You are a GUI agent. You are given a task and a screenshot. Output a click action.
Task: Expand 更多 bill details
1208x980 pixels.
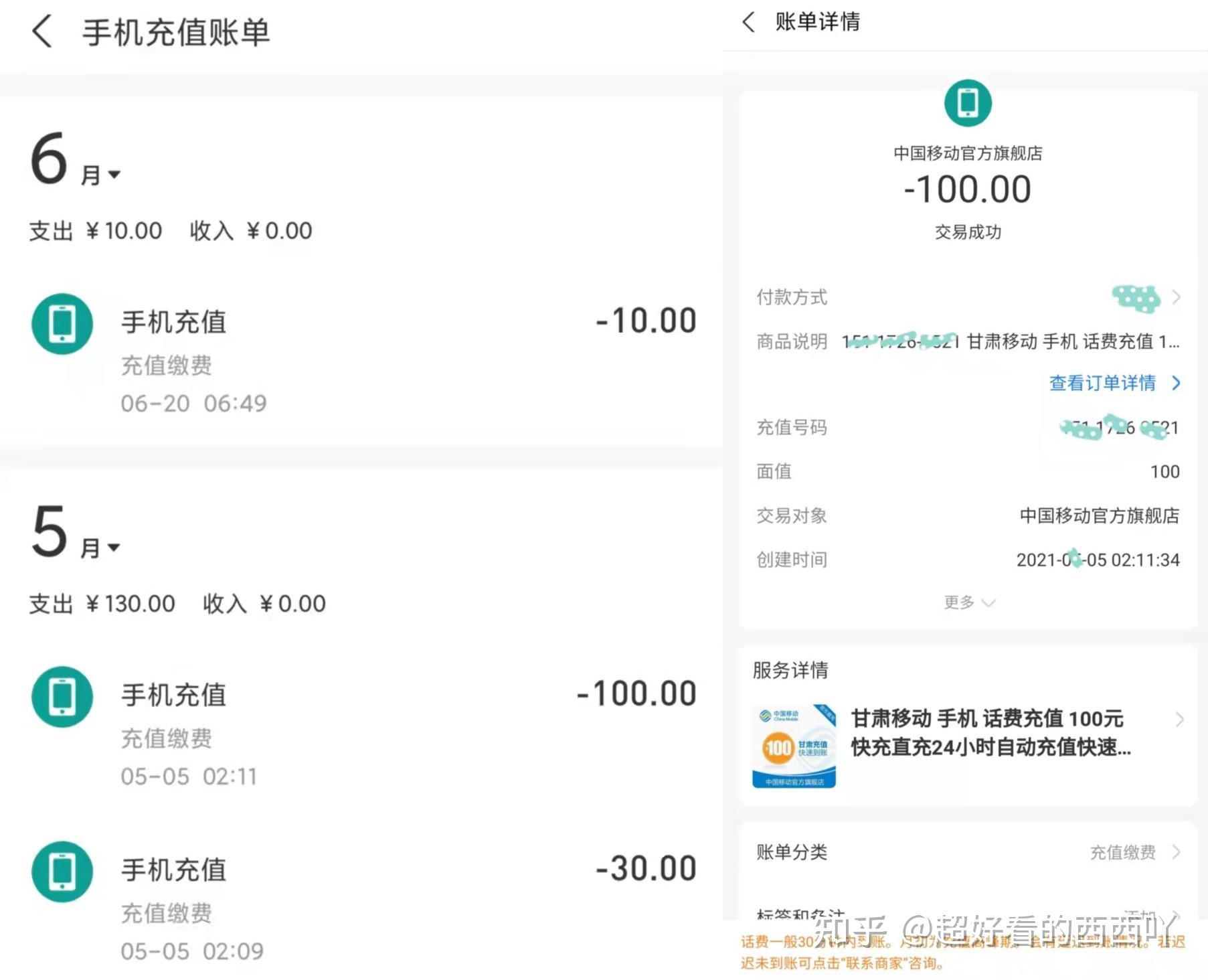tap(969, 602)
